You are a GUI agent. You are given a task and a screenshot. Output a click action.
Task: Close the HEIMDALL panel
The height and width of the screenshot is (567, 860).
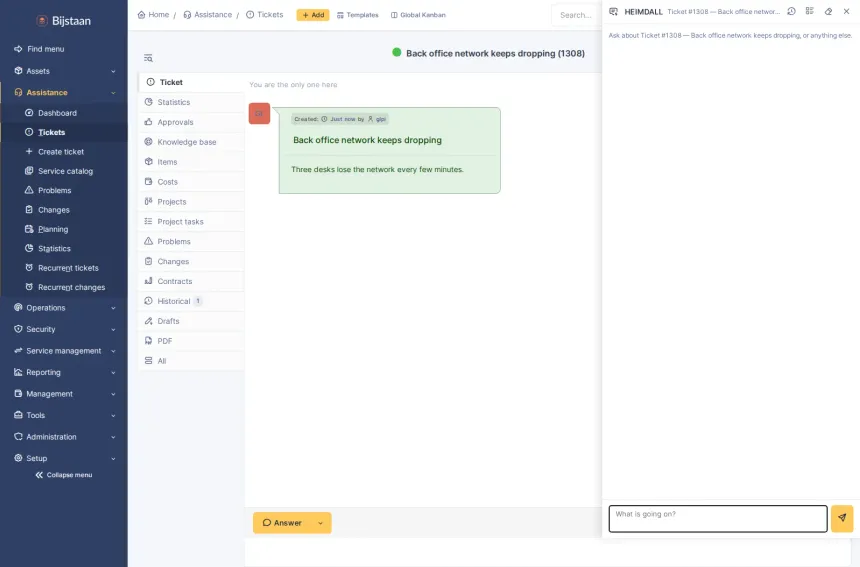pos(846,11)
